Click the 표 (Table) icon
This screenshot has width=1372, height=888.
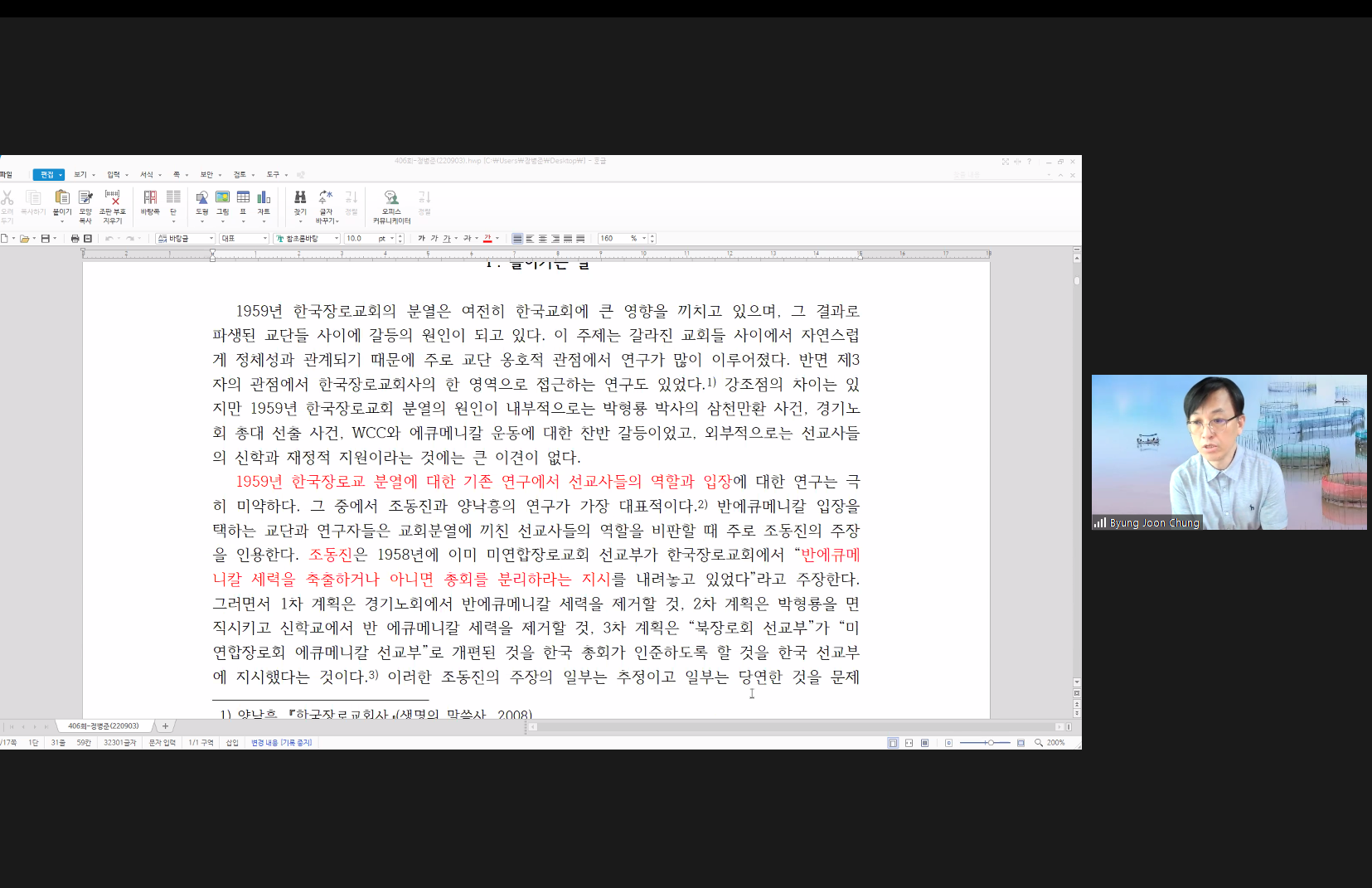tap(243, 197)
